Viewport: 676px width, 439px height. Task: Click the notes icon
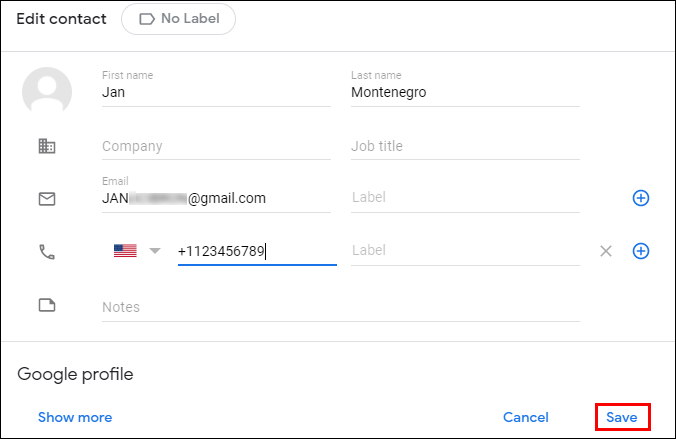click(x=47, y=306)
